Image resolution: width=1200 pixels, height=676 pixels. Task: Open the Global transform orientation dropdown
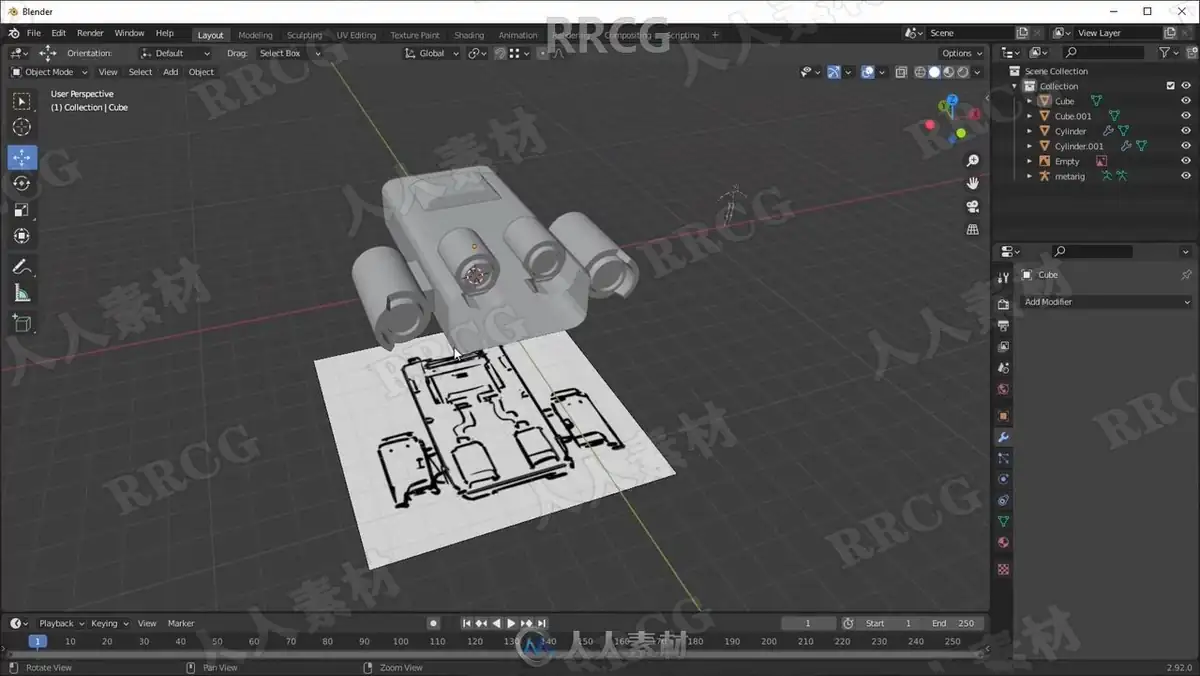coord(432,53)
